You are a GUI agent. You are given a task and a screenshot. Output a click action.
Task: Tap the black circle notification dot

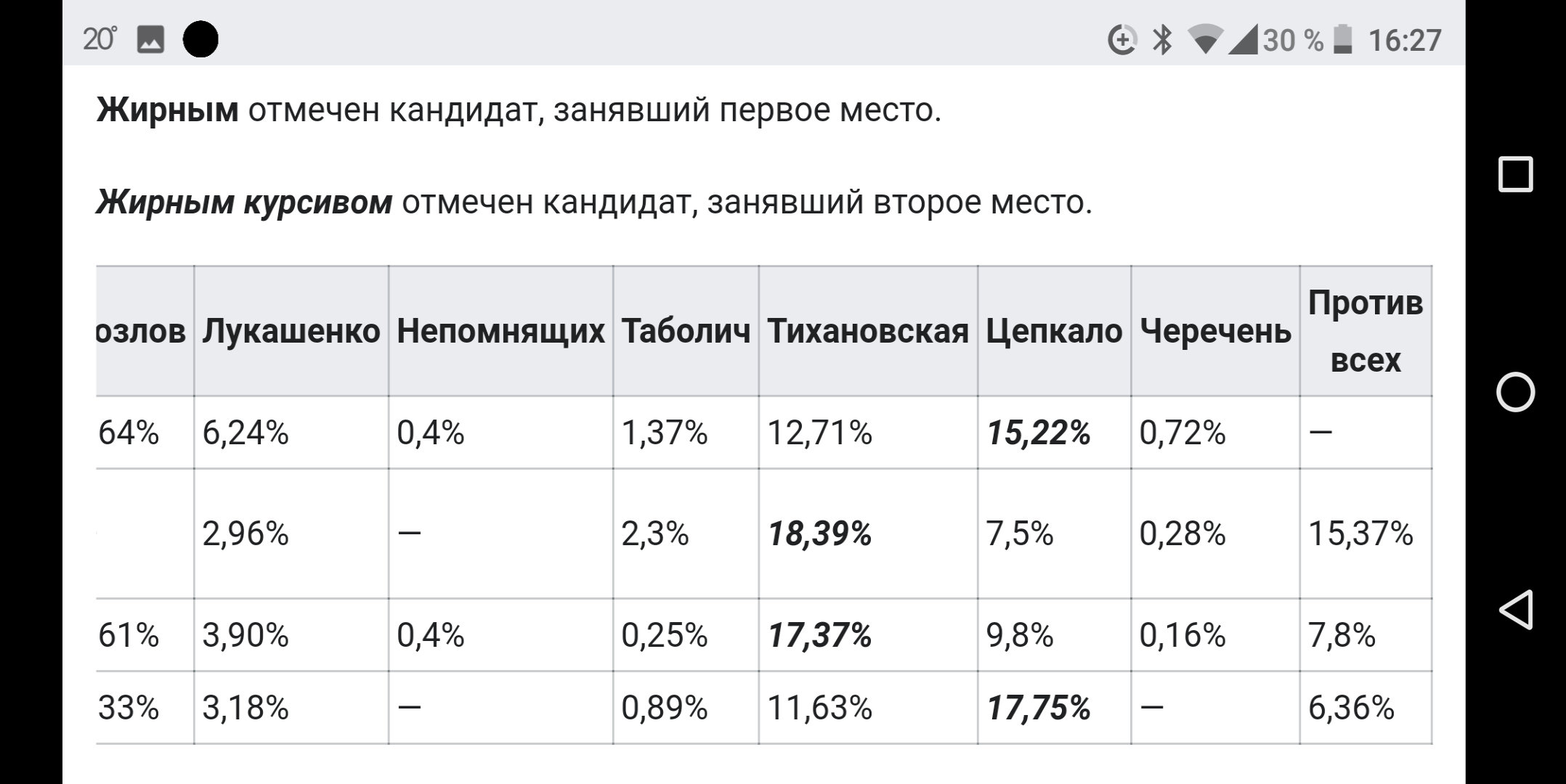(x=200, y=39)
